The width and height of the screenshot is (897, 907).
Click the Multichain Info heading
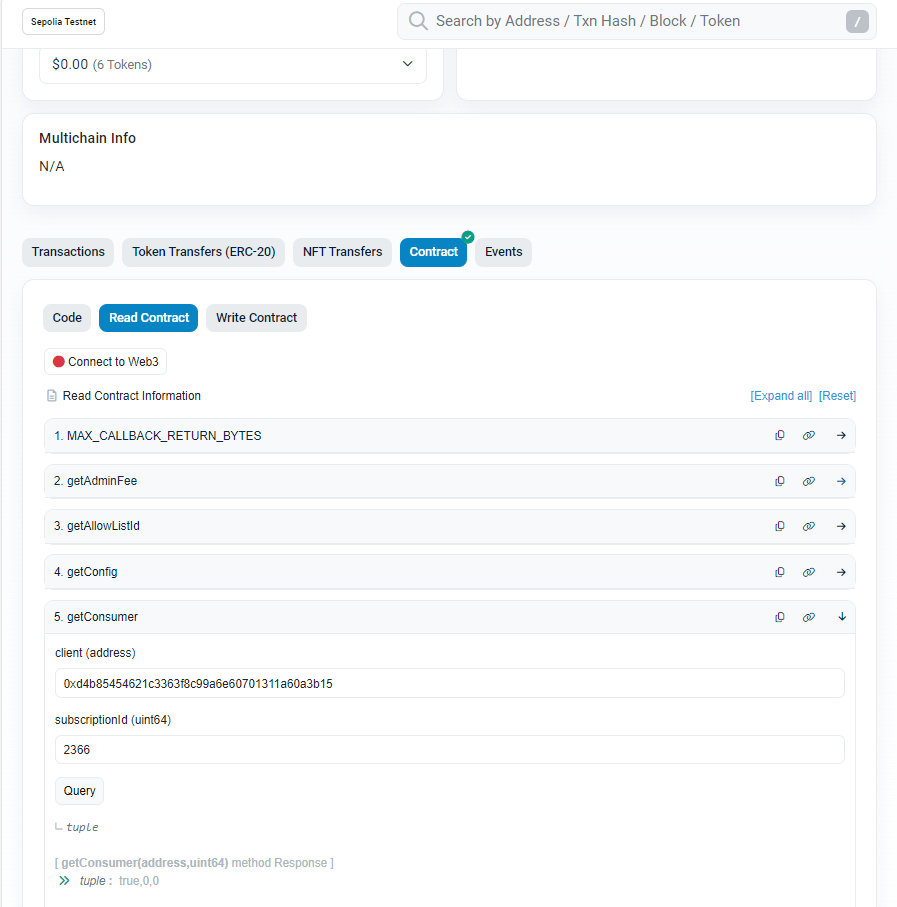tap(87, 138)
